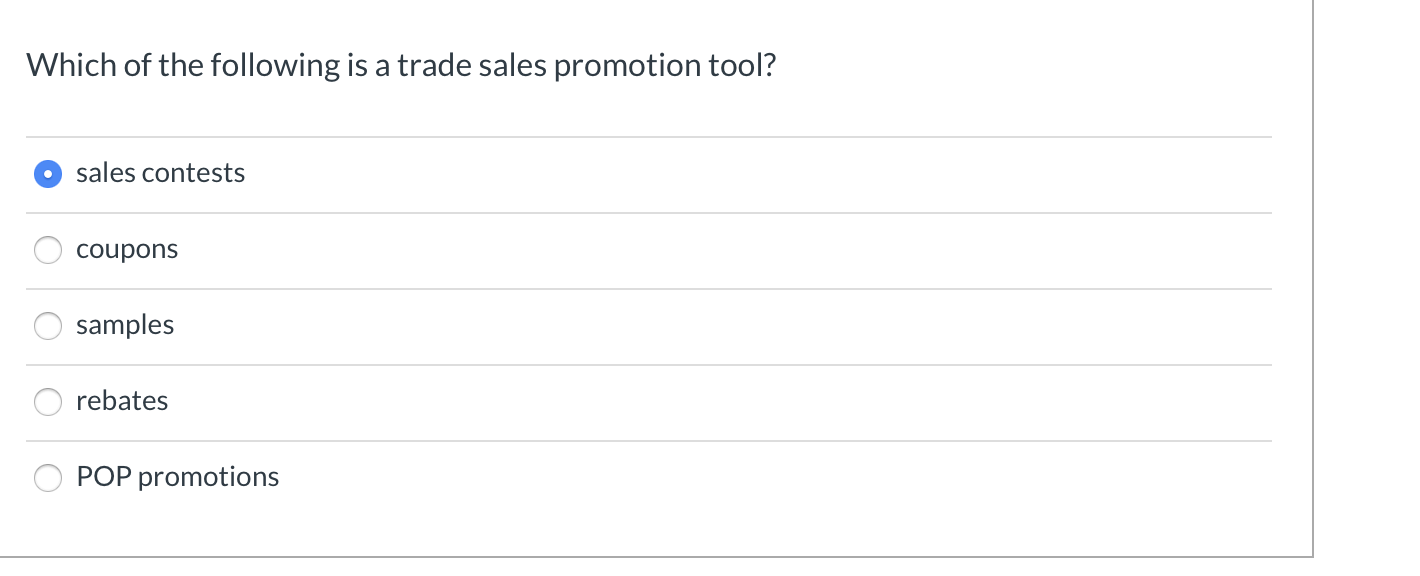This screenshot has height=576, width=1420.
Task: Select the "POP promotions" radio button
Action: coord(48,478)
